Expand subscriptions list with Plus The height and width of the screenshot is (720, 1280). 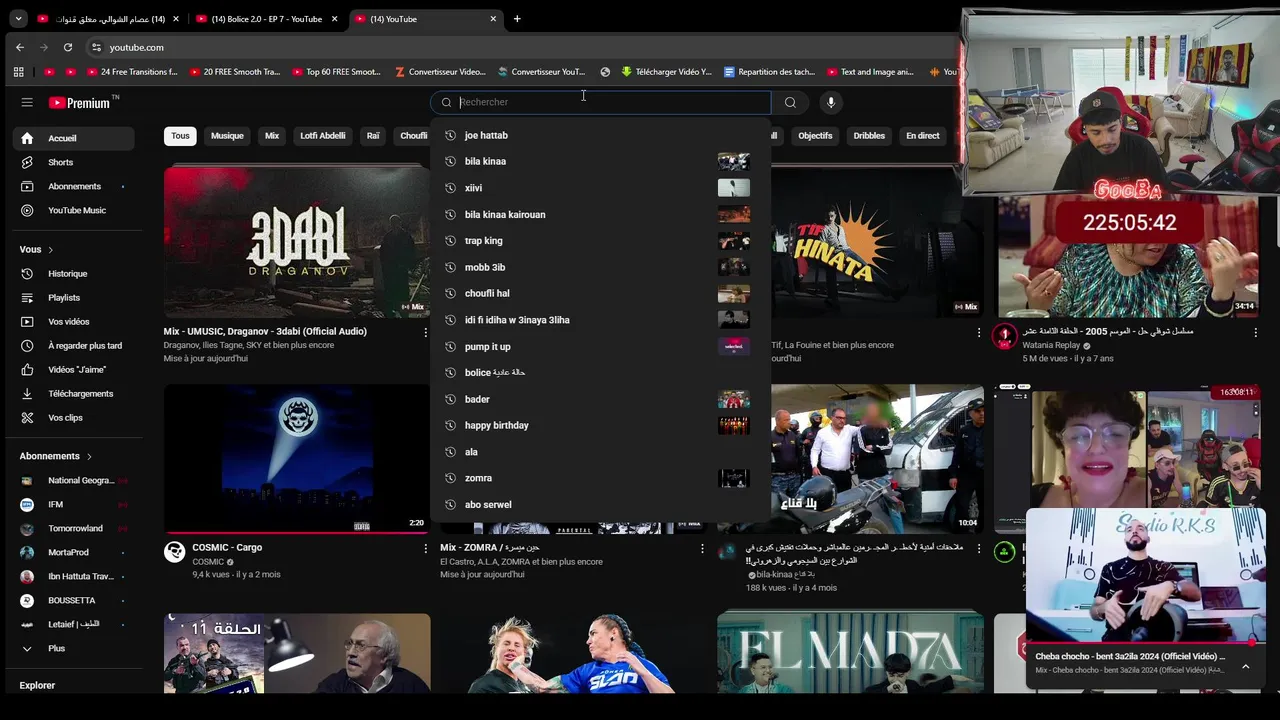coord(73,648)
